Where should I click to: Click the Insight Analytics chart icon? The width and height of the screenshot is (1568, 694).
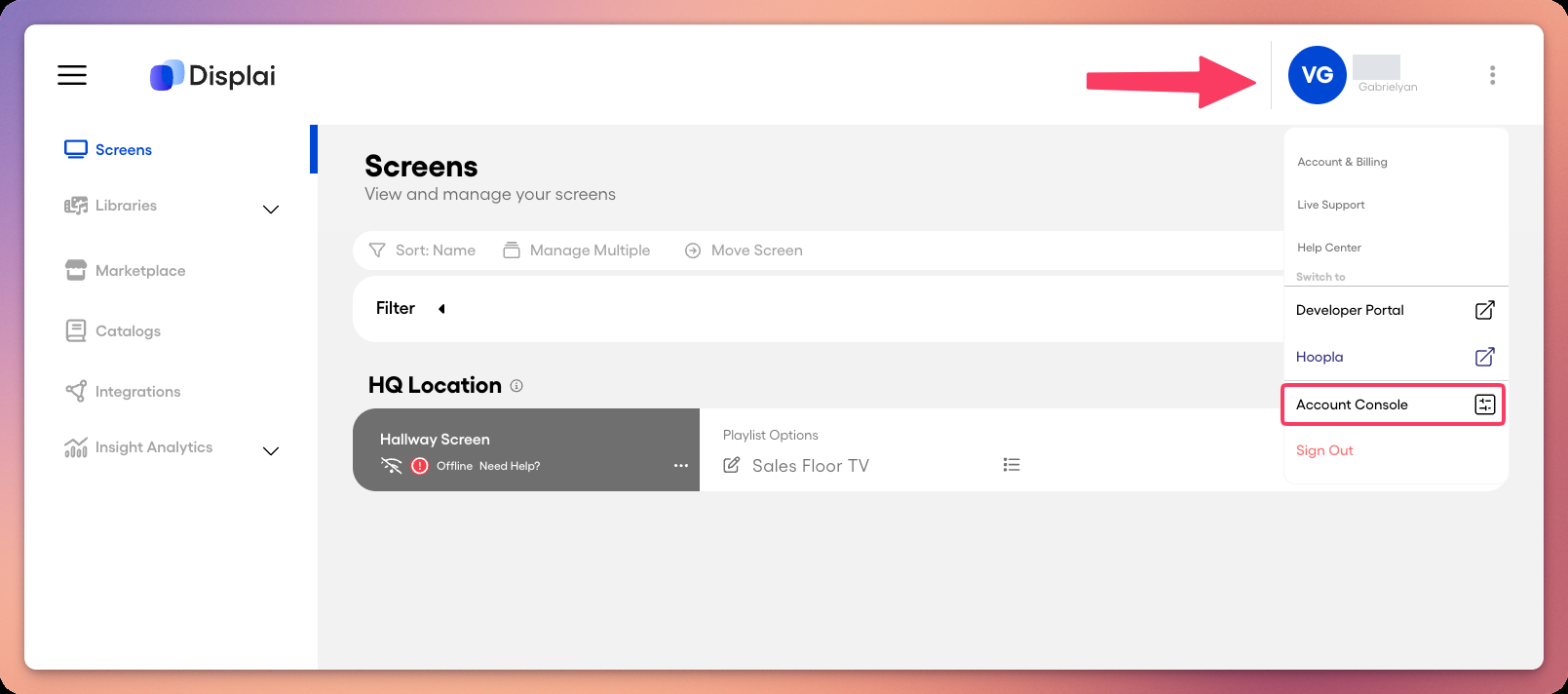click(76, 447)
